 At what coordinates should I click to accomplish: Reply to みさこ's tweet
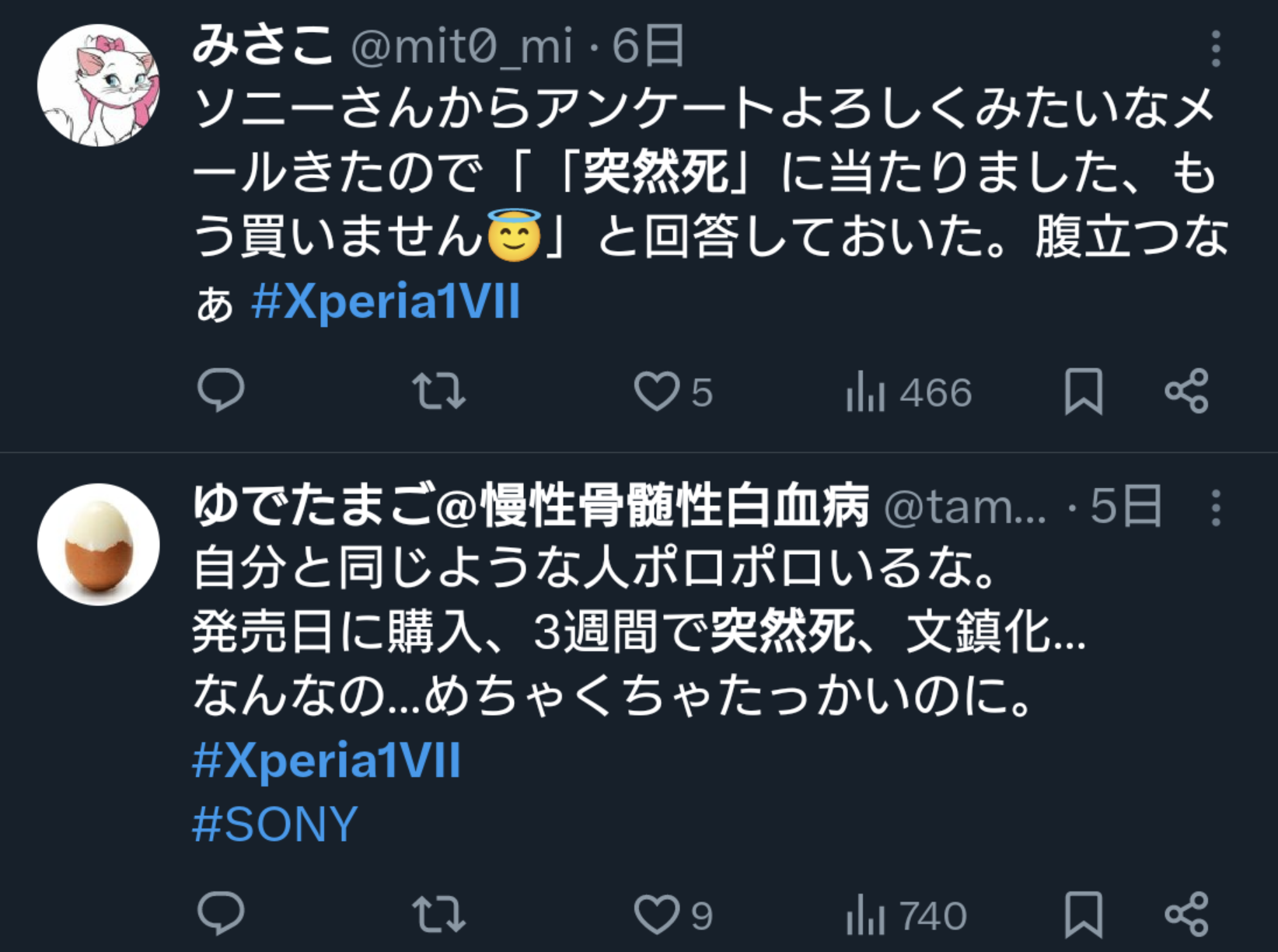pos(221,390)
